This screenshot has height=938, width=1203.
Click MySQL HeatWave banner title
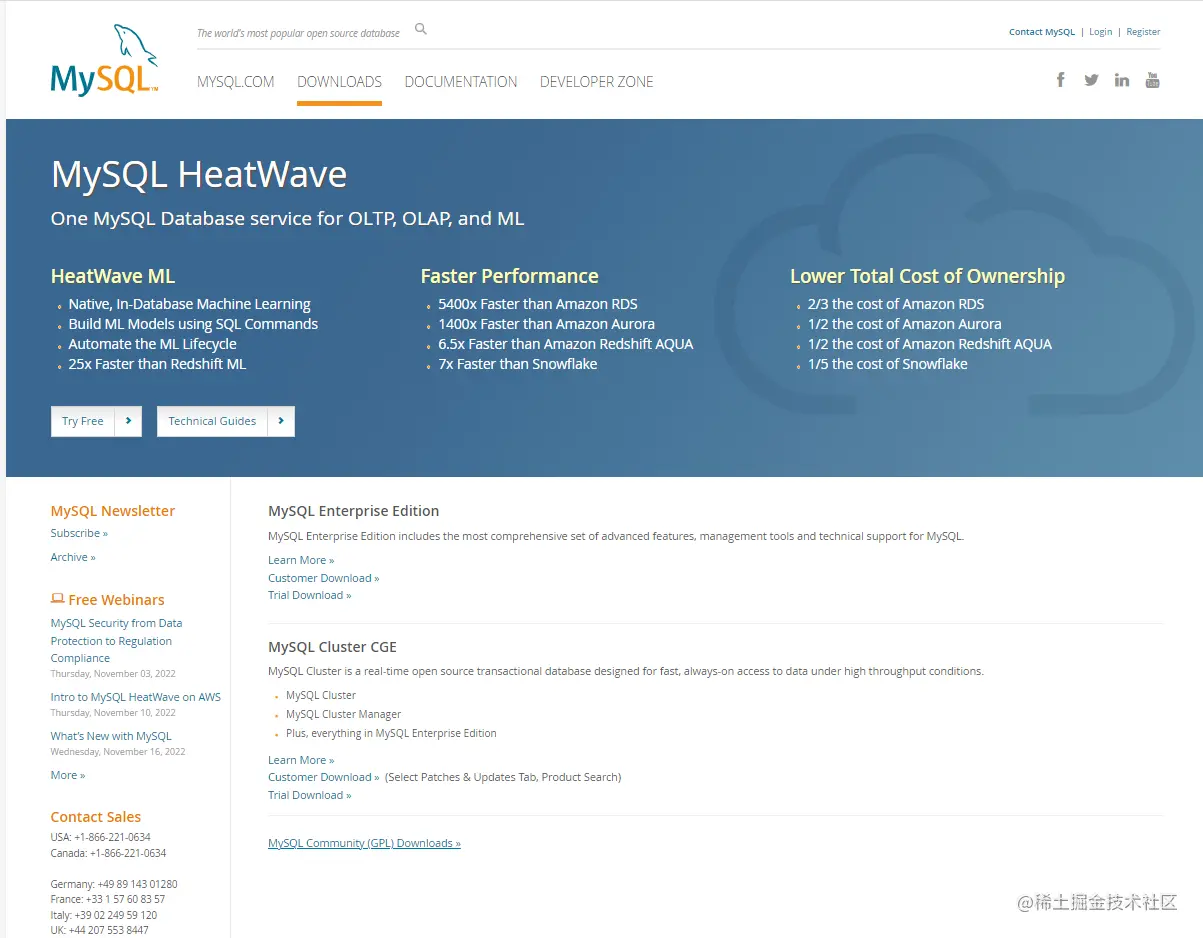click(x=199, y=175)
